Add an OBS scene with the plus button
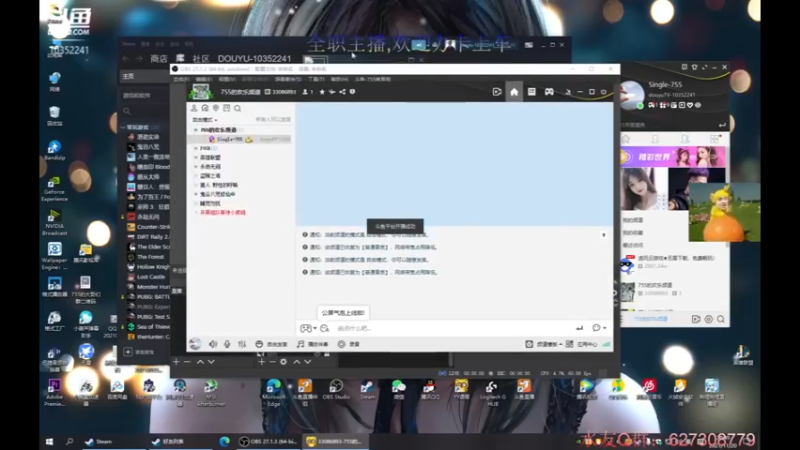 (176, 362)
